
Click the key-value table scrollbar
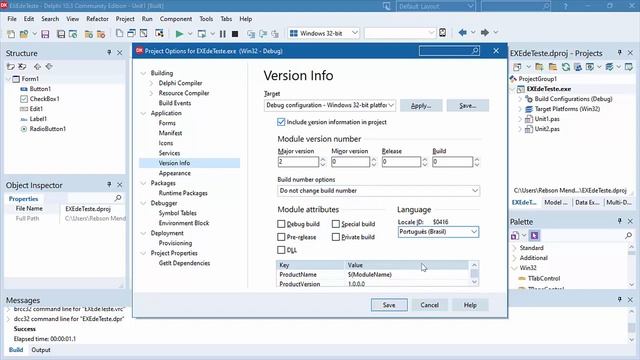click(x=474, y=273)
